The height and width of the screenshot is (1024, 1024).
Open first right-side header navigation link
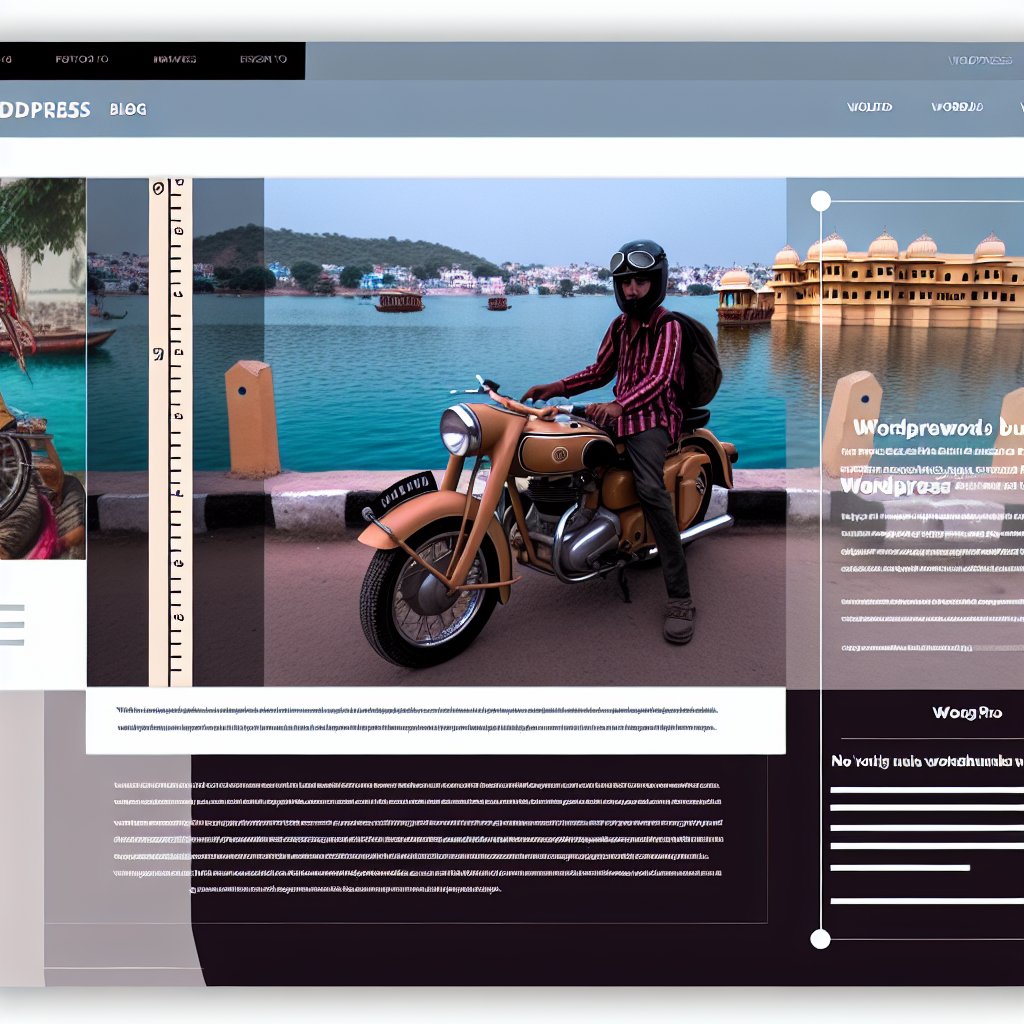coord(869,107)
